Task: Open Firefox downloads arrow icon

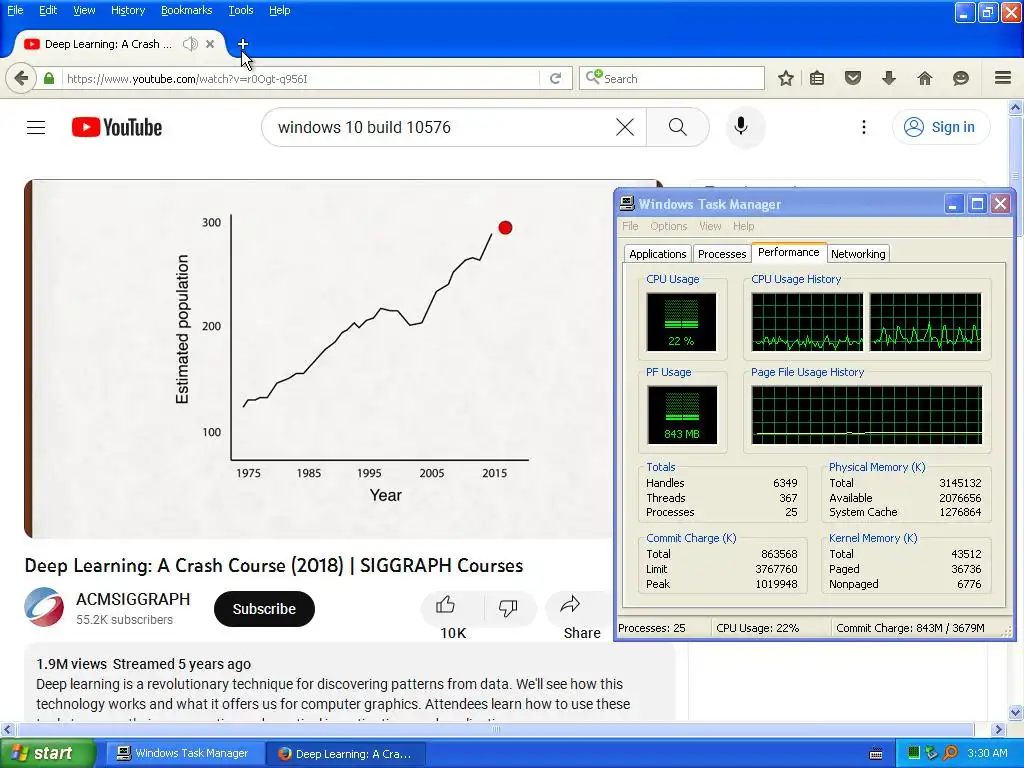Action: [889, 78]
